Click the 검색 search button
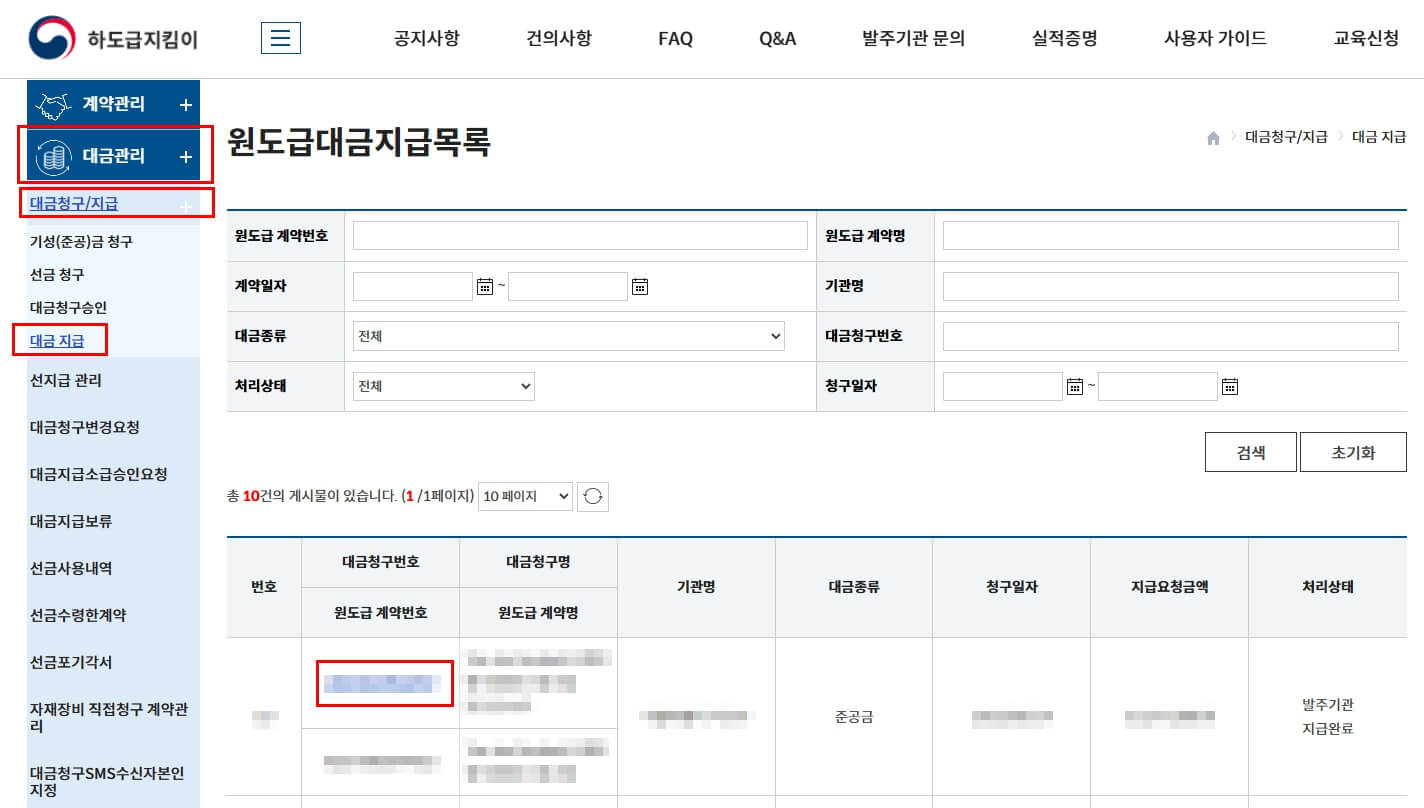 tap(1250, 451)
